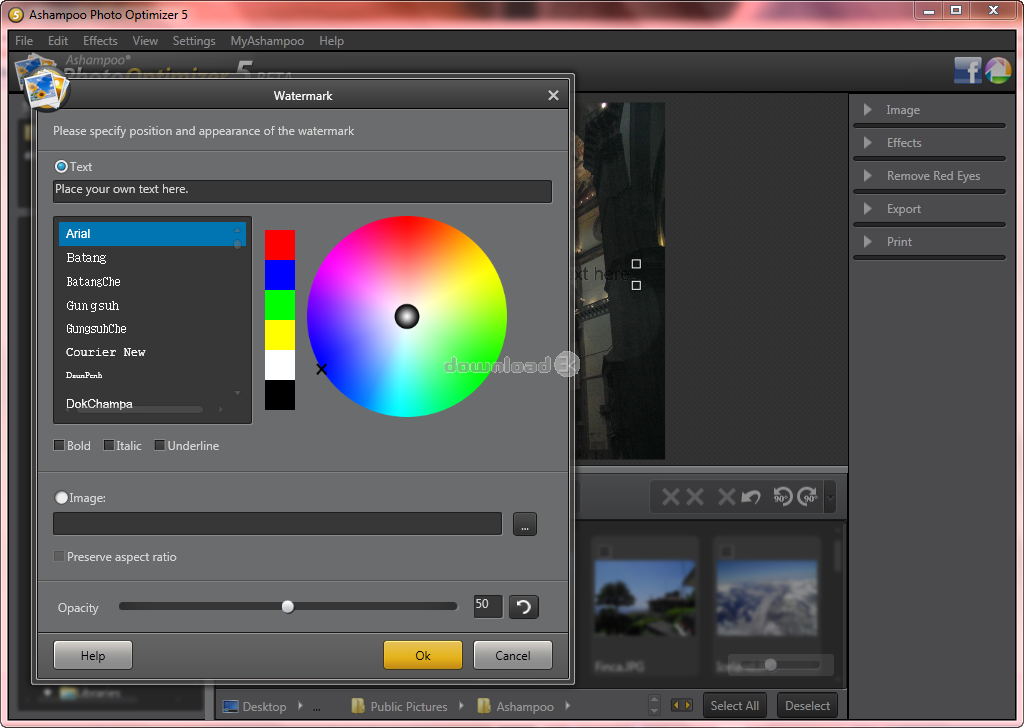Open the View menu
This screenshot has height=728, width=1024.
click(x=145, y=40)
